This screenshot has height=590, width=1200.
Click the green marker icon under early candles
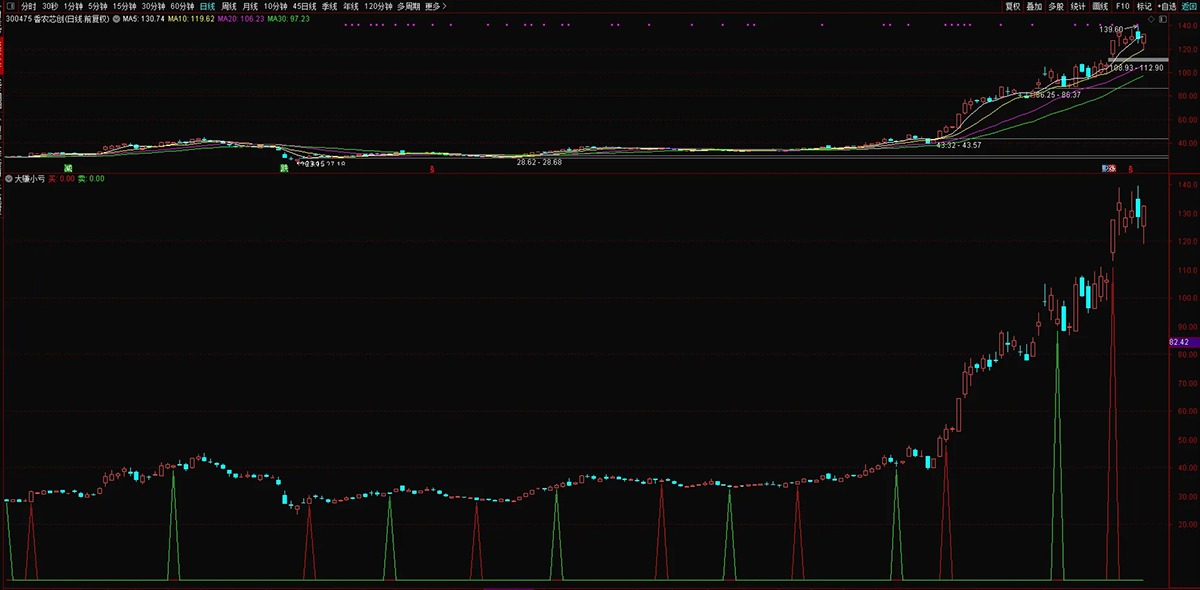(69, 168)
